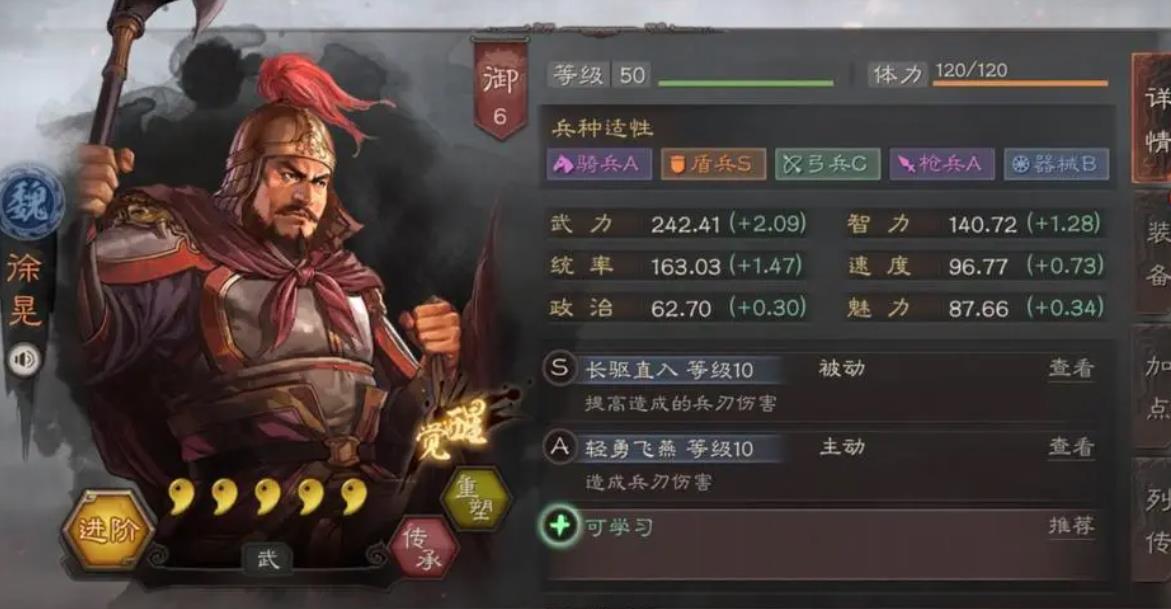Screen dimensions: 1171x609
Task: Select the 器械B troop type badge
Action: 1056,164
